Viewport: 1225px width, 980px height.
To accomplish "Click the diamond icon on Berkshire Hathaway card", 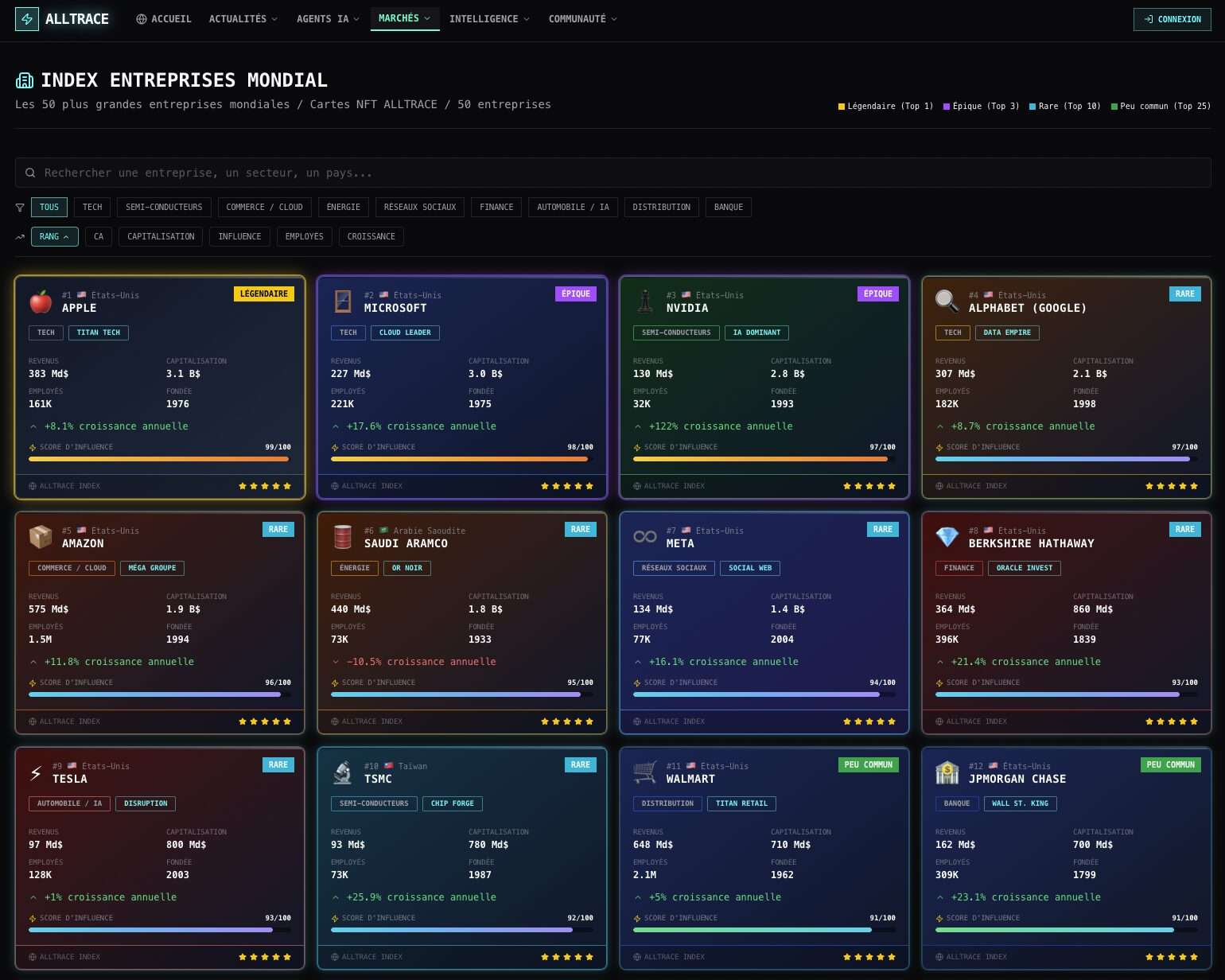I will [947, 537].
